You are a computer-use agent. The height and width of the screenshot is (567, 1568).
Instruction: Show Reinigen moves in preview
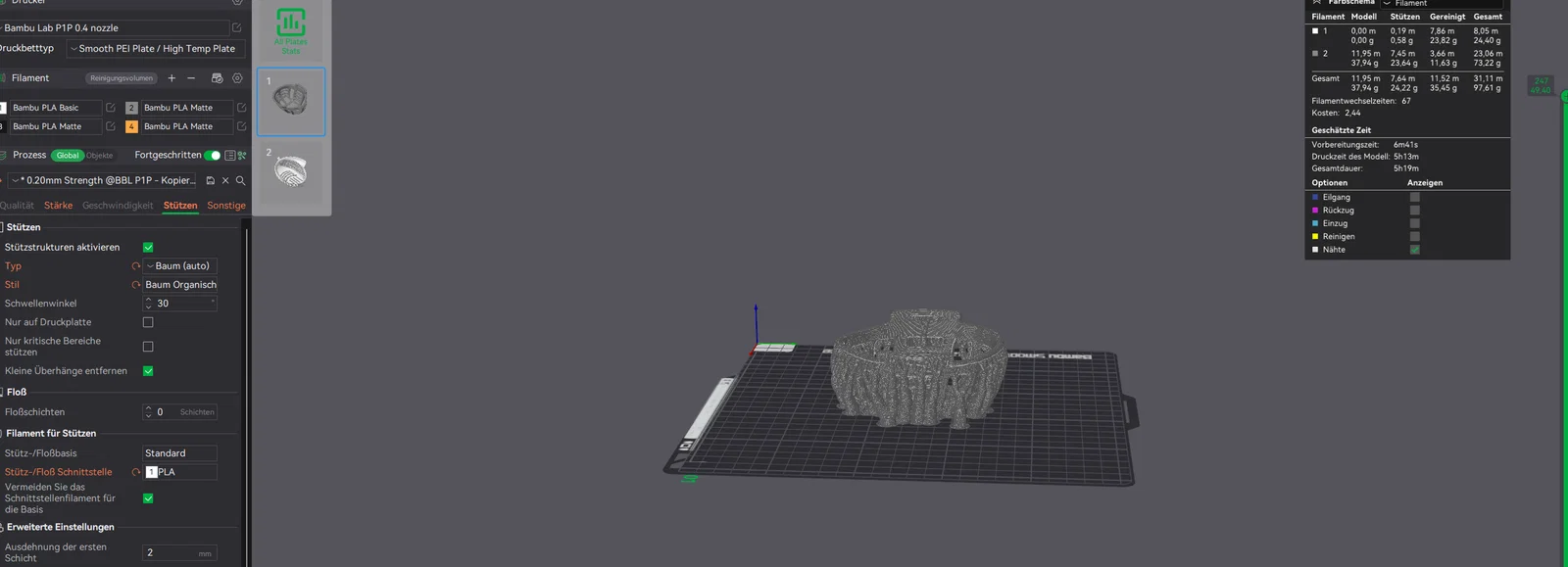pyautogui.click(x=1414, y=236)
